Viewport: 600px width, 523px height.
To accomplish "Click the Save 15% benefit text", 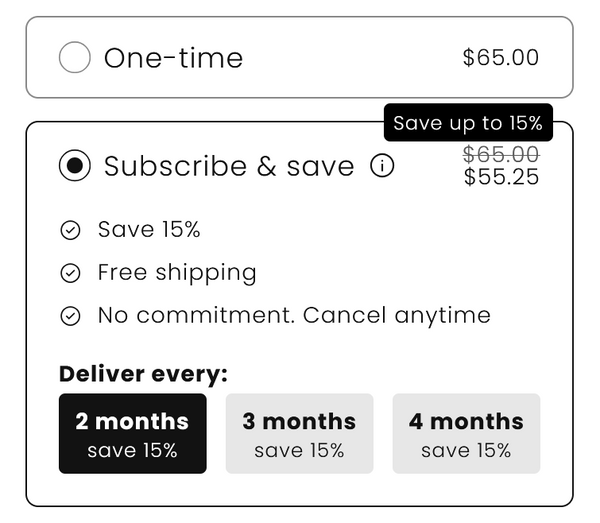I will pyautogui.click(x=149, y=230).
